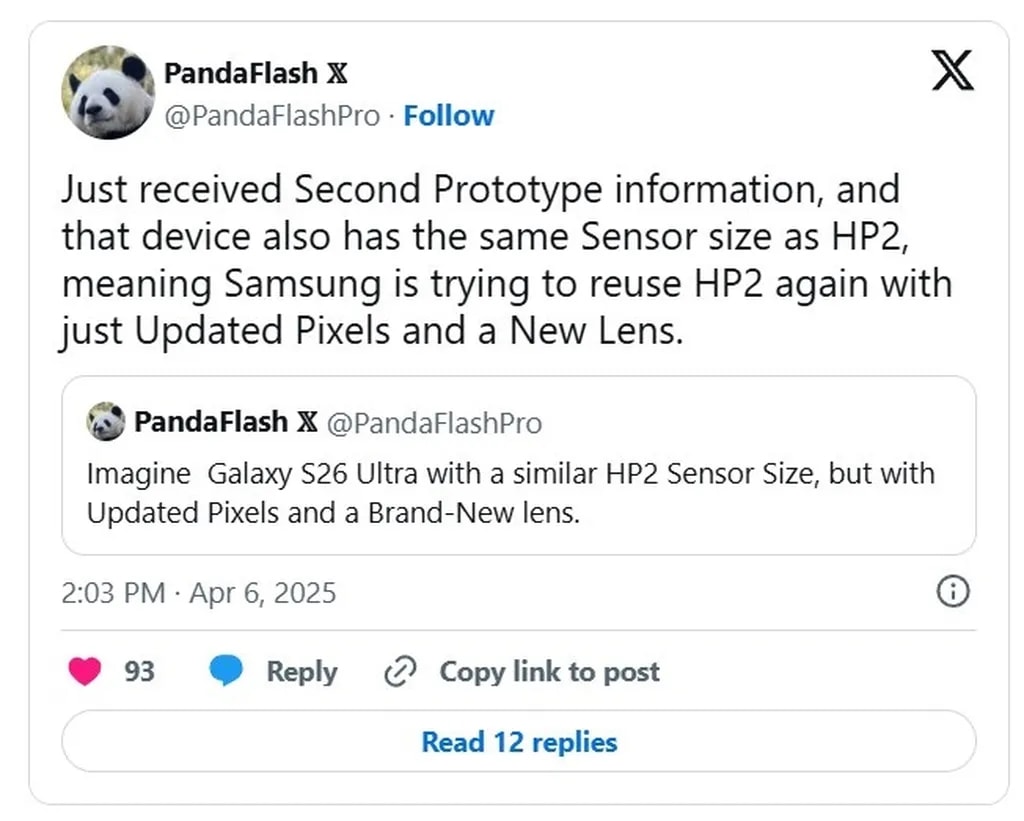Click the main tweet text about Second Prototype
Viewport: 1024px width, 821px height.
coord(505,259)
